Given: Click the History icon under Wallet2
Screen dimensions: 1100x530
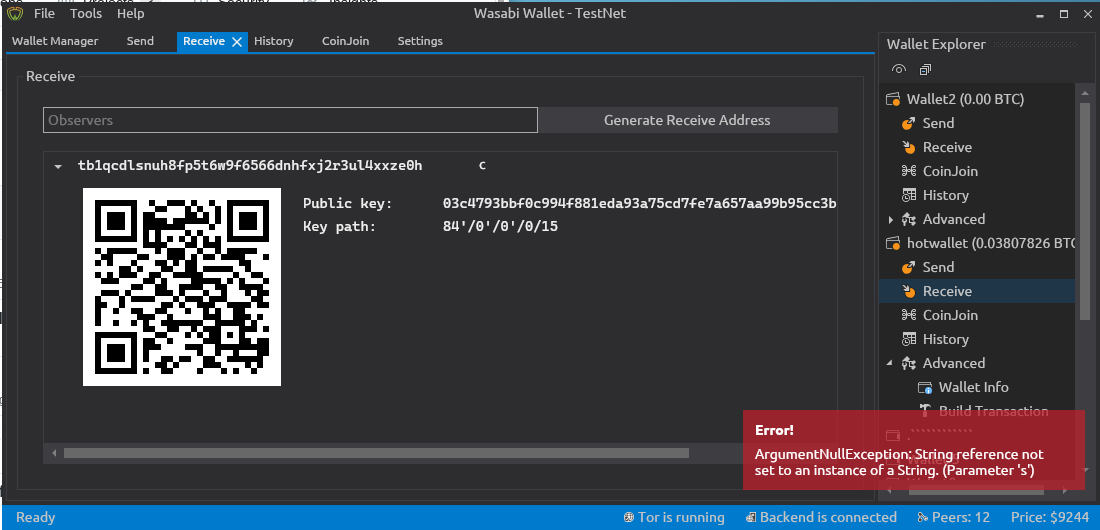Looking at the screenshot, I should pyautogui.click(x=908, y=195).
